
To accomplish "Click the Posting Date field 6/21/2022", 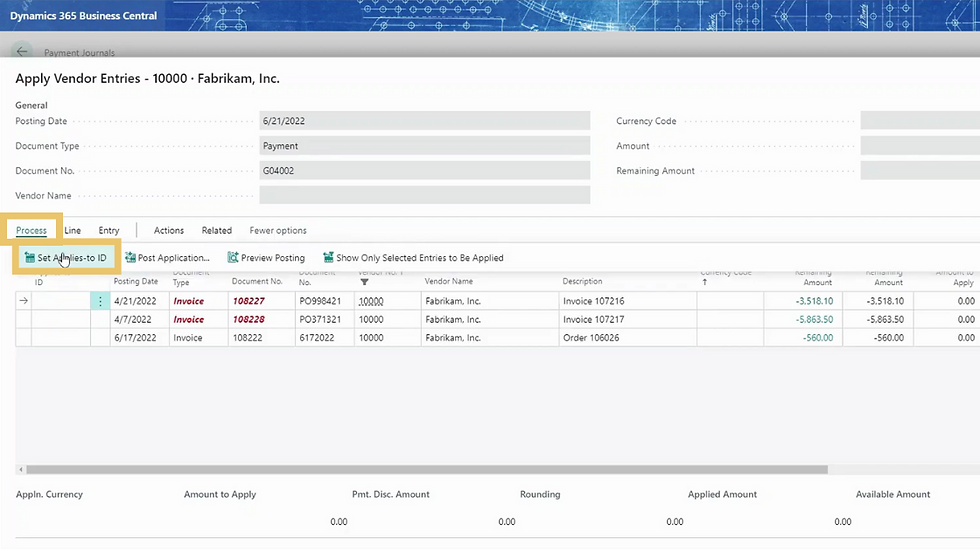I will [x=424, y=121].
